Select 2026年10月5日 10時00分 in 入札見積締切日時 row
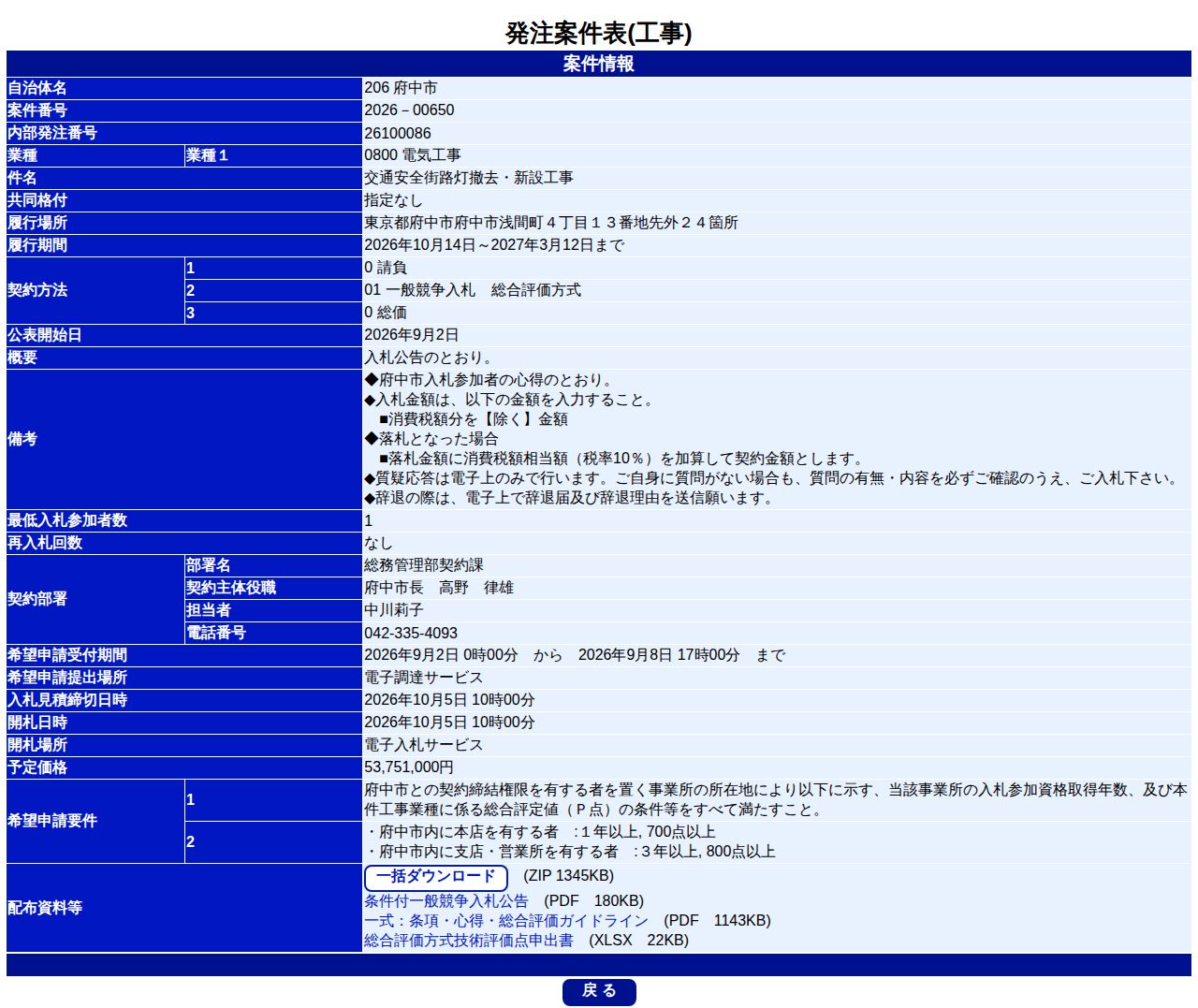Screen dimensions: 1198x1008 pos(449,700)
